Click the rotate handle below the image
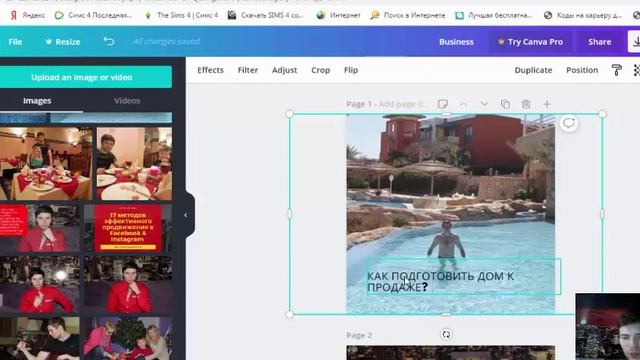The height and width of the screenshot is (360, 640). point(446,334)
